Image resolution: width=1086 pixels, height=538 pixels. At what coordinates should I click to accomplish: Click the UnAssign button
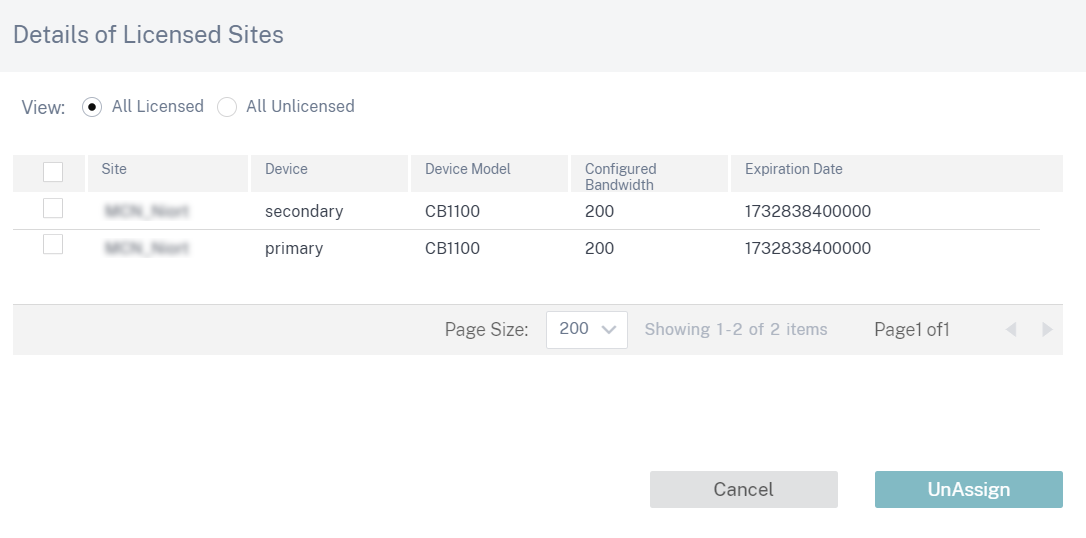pyautogui.click(x=968, y=490)
